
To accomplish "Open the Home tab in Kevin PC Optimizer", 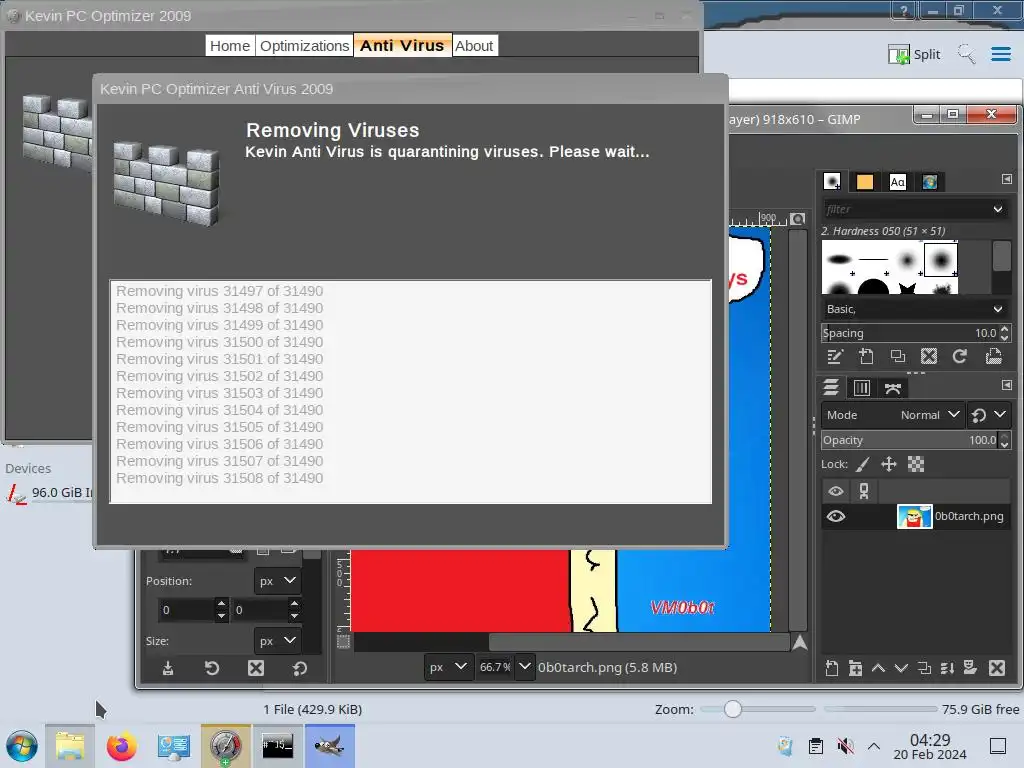I will [x=230, y=46].
